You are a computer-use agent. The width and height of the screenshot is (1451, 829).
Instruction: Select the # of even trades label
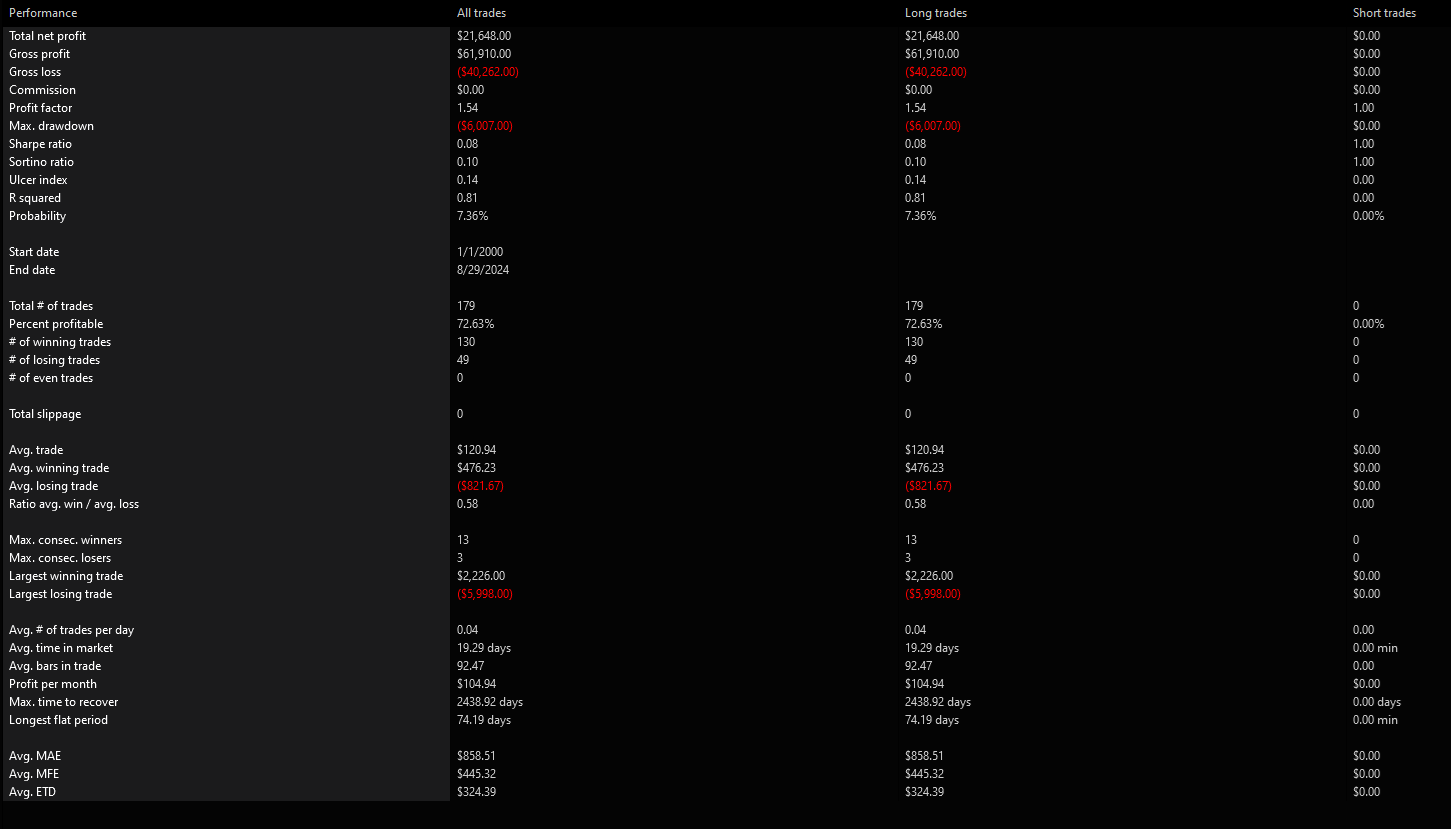pyautogui.click(x=51, y=378)
